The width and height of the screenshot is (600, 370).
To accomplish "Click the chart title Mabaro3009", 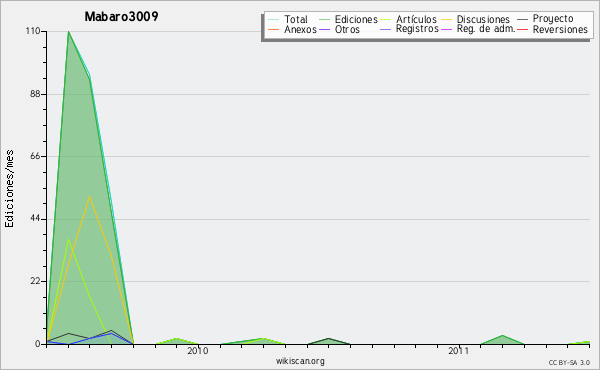I will coord(121,16).
